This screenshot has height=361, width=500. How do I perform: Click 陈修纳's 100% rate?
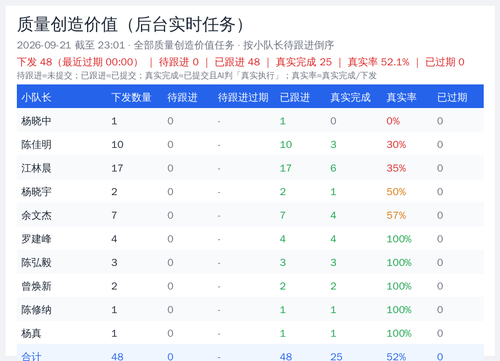click(x=399, y=310)
